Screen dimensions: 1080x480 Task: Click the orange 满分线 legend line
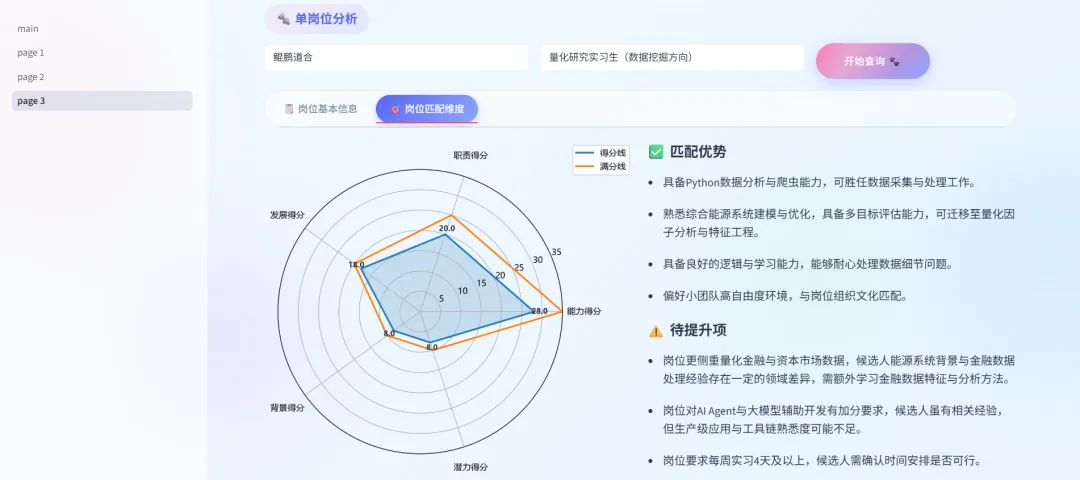(x=585, y=167)
